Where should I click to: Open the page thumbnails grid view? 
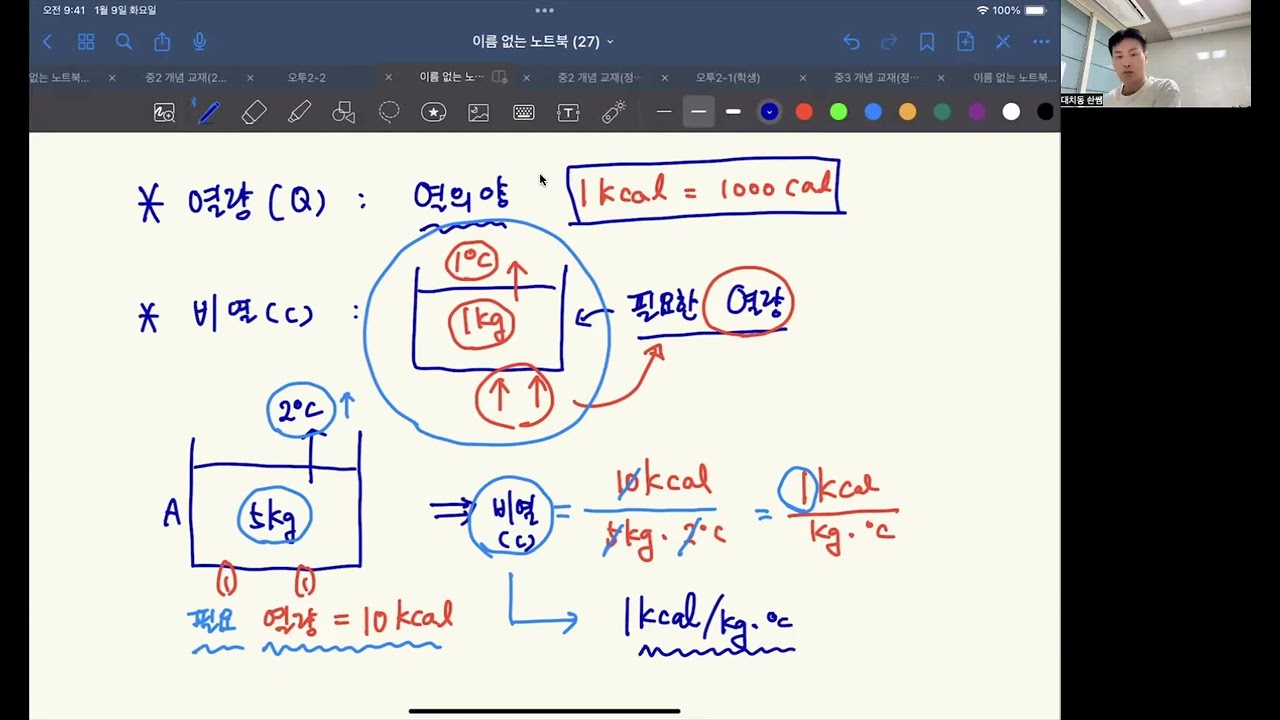86,42
